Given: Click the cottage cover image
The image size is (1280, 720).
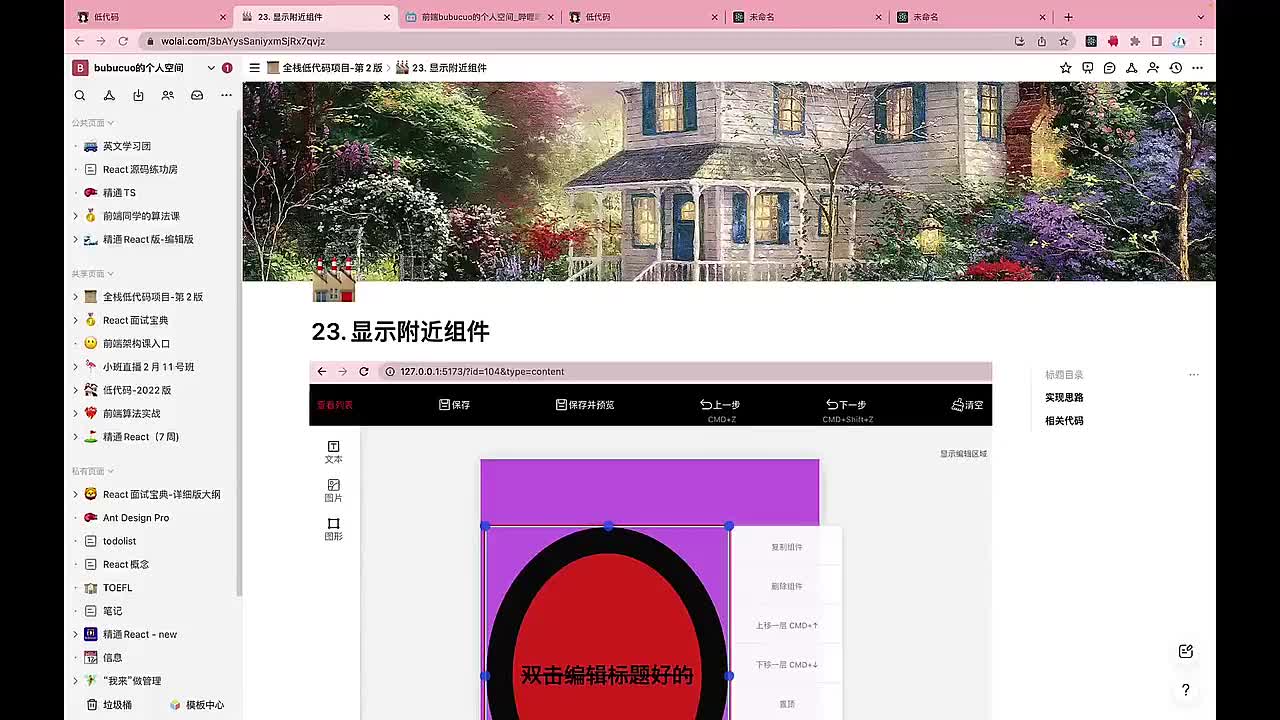Looking at the screenshot, I should [729, 181].
